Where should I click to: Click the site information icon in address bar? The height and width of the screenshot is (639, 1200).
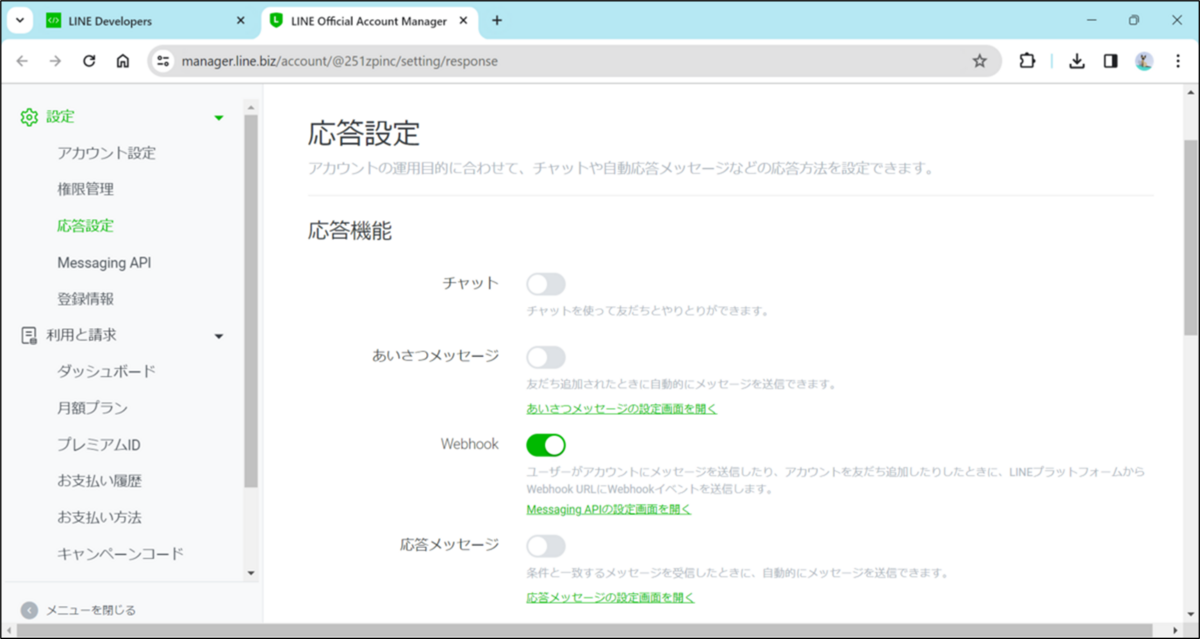[164, 61]
